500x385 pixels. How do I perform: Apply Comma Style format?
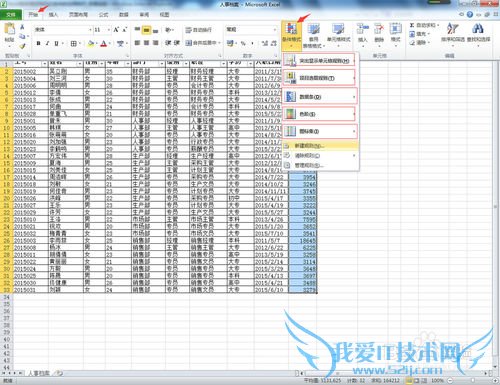coord(252,43)
